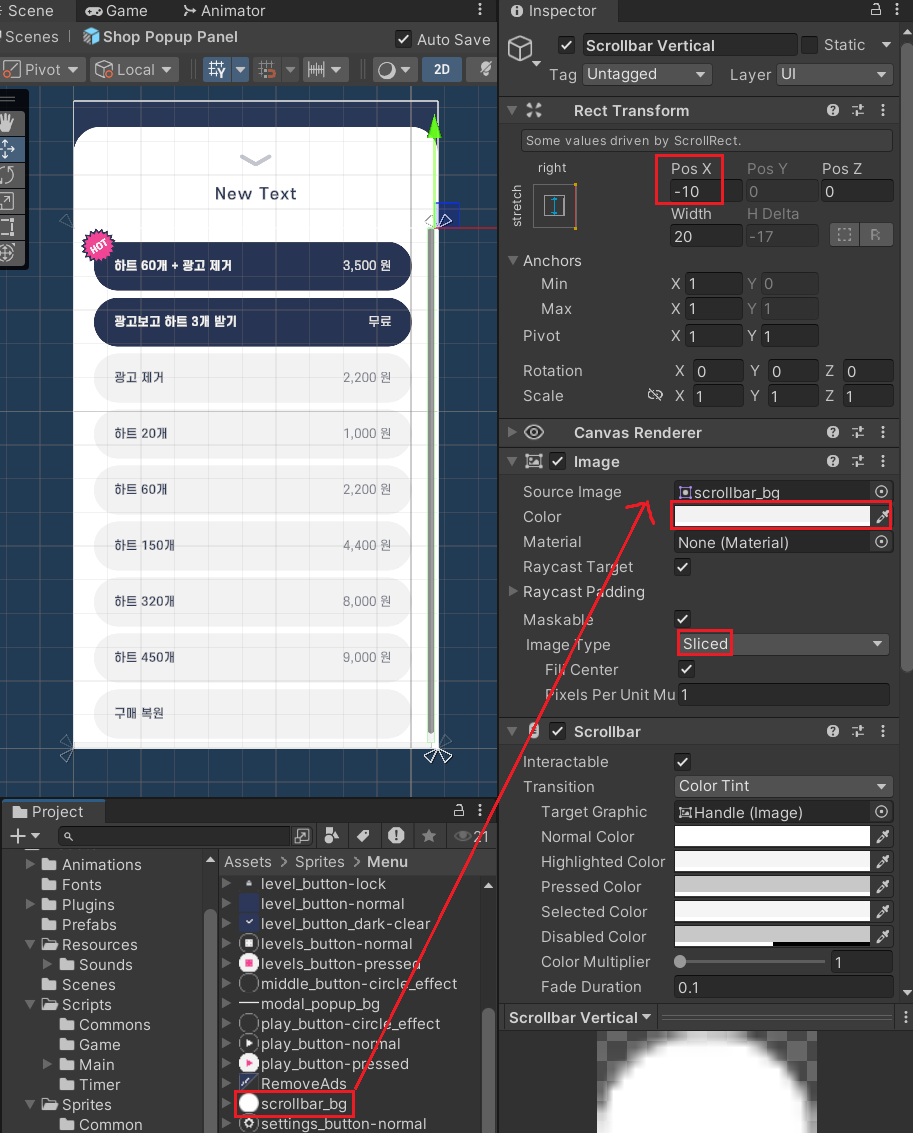This screenshot has width=913, height=1133.
Task: Select the Project tab
Action: click(x=49, y=811)
